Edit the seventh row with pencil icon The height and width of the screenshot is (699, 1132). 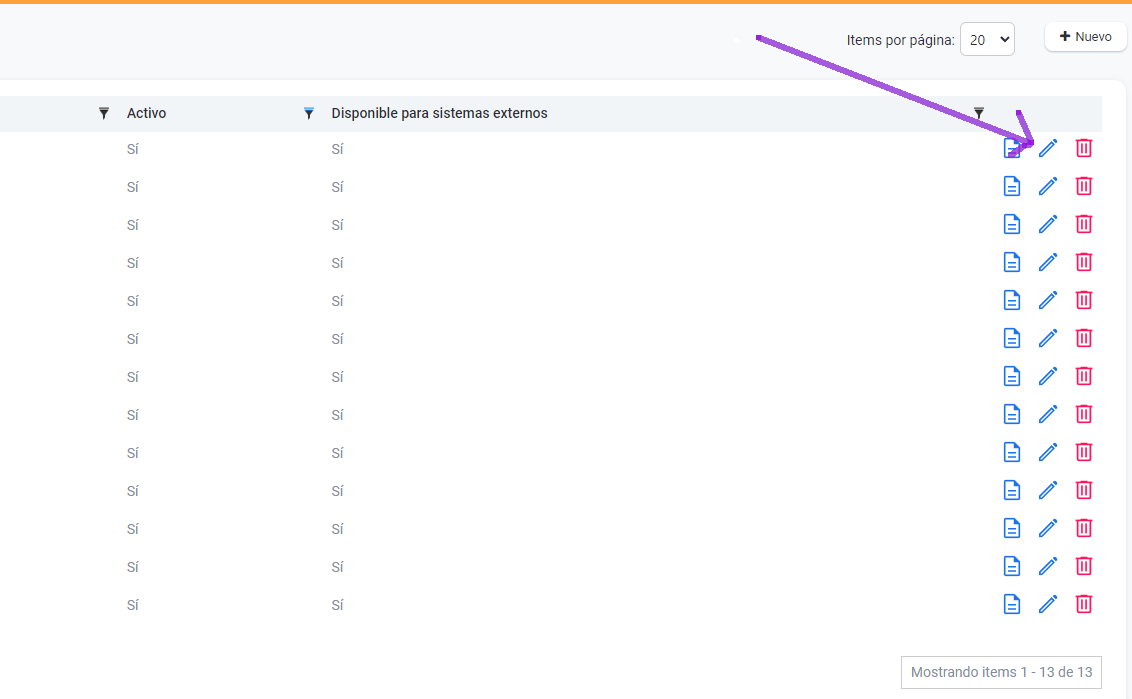point(1048,376)
